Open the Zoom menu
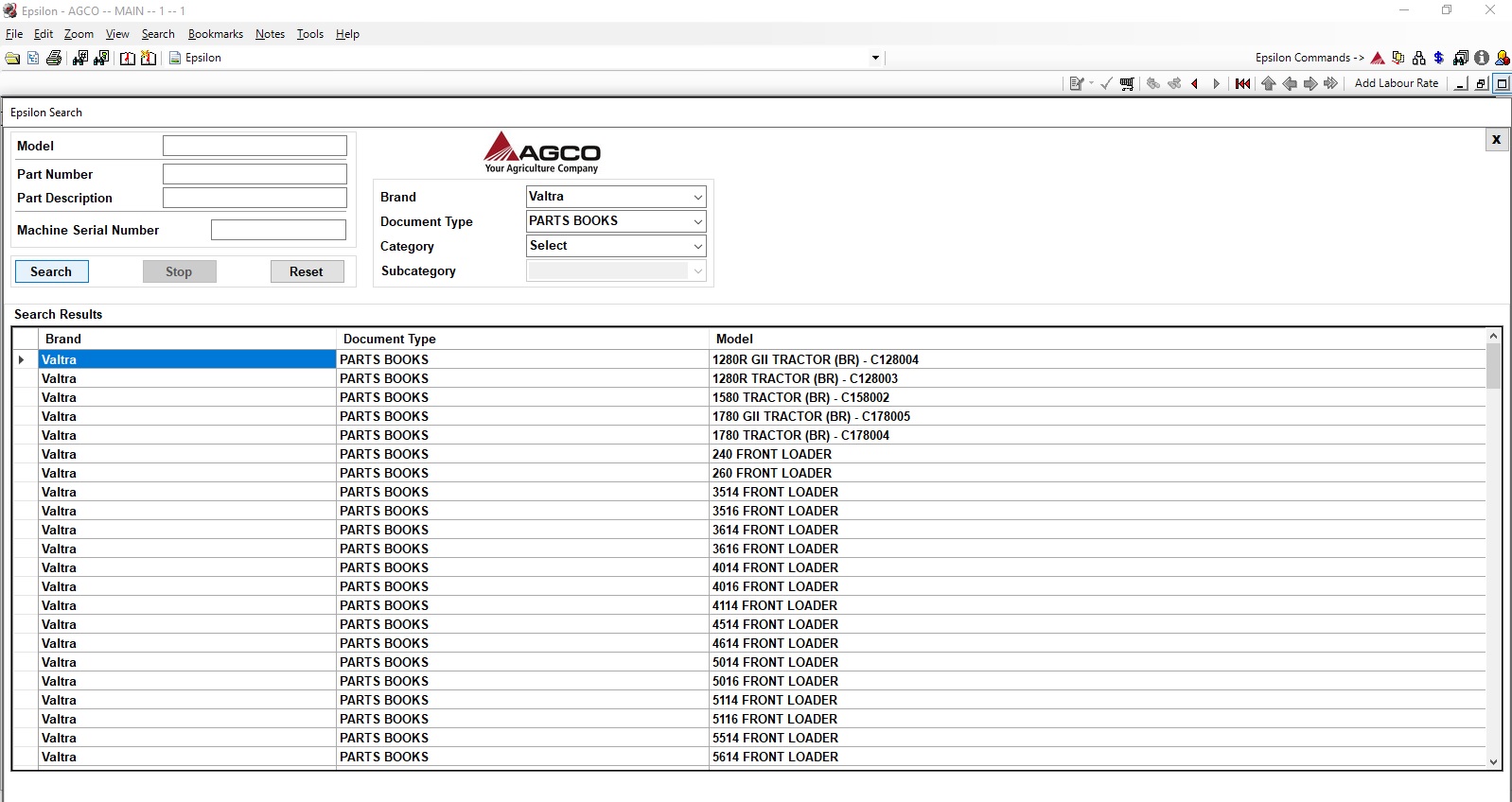Screen dimensions: 1512x802 point(79,34)
